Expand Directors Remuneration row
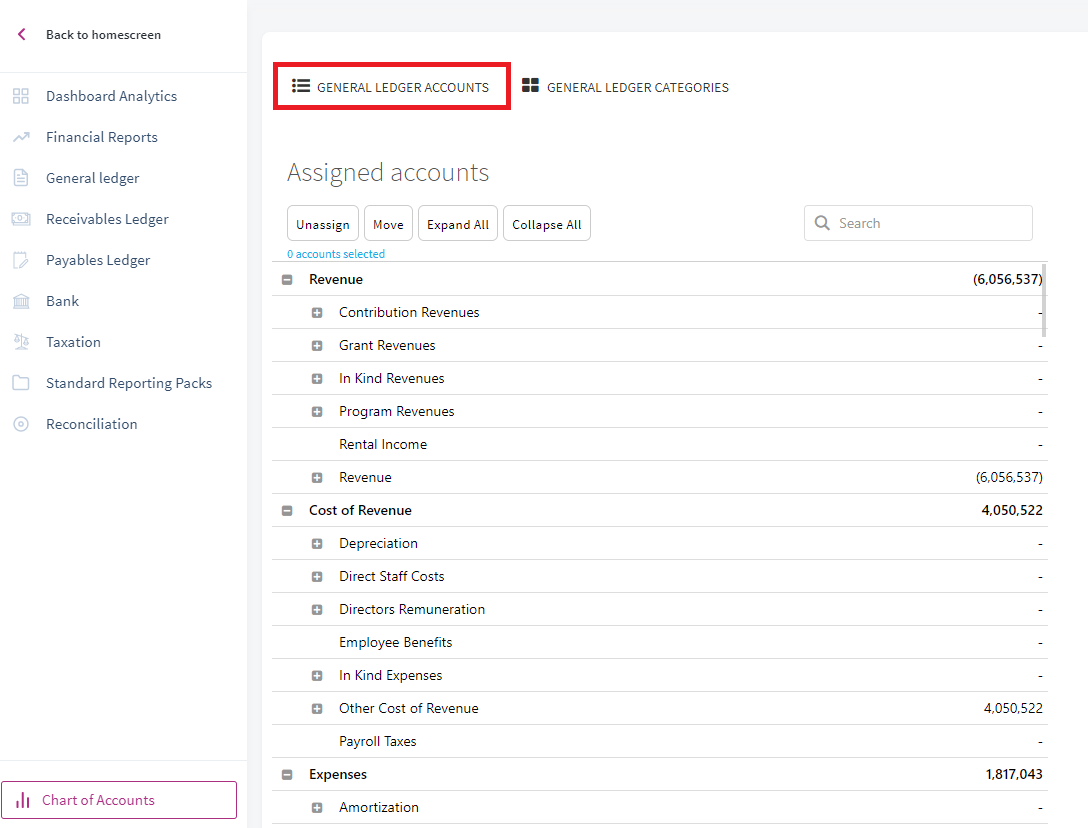The width and height of the screenshot is (1088, 828). pyautogui.click(x=317, y=609)
